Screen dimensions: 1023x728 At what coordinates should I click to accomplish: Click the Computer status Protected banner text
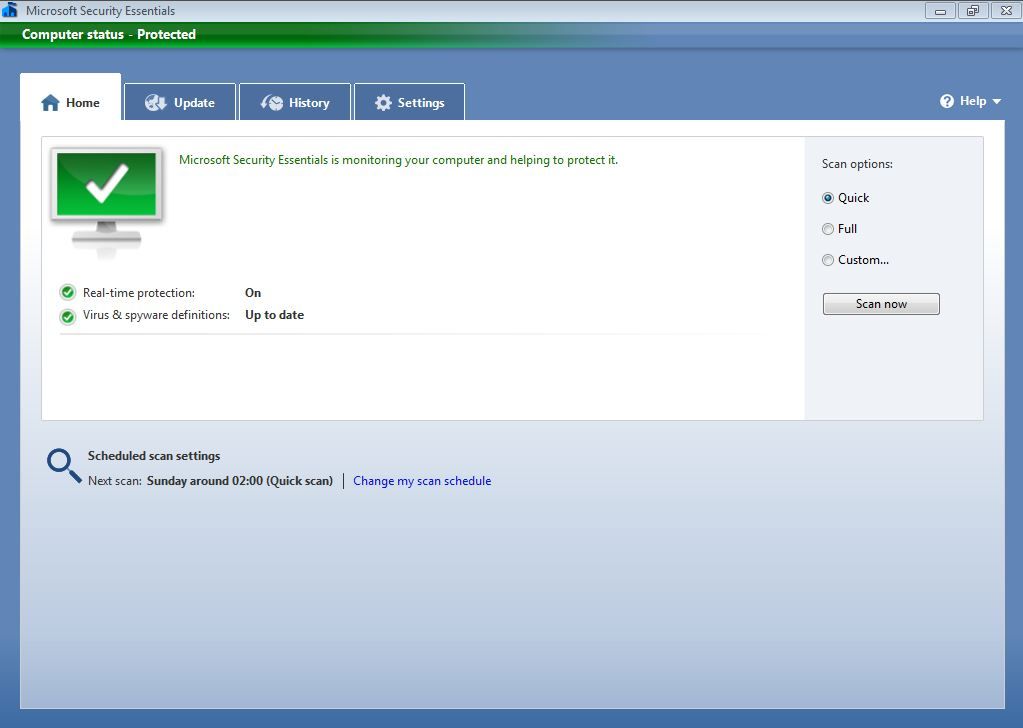(x=109, y=35)
